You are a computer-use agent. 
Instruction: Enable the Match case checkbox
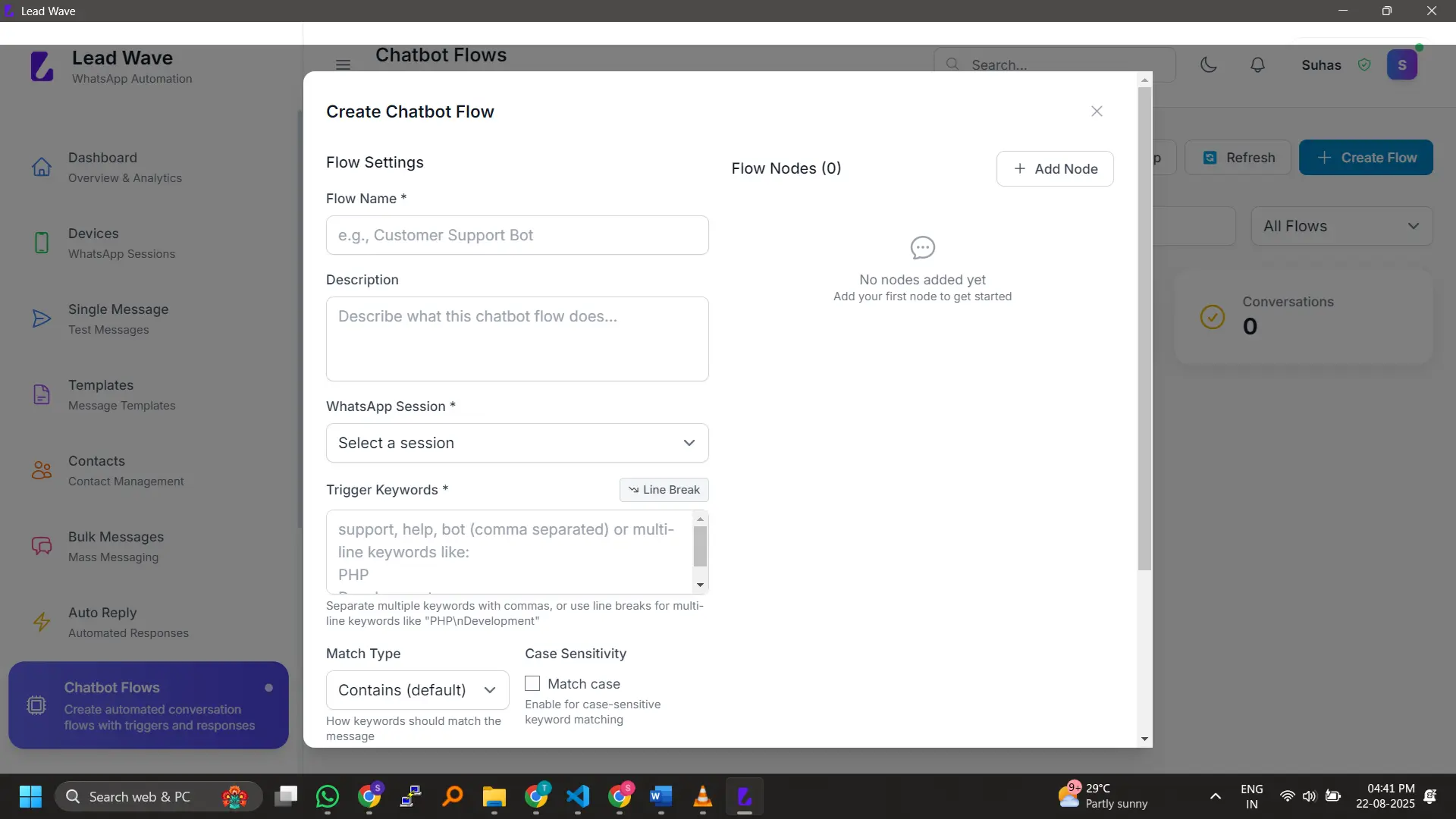[532, 684]
